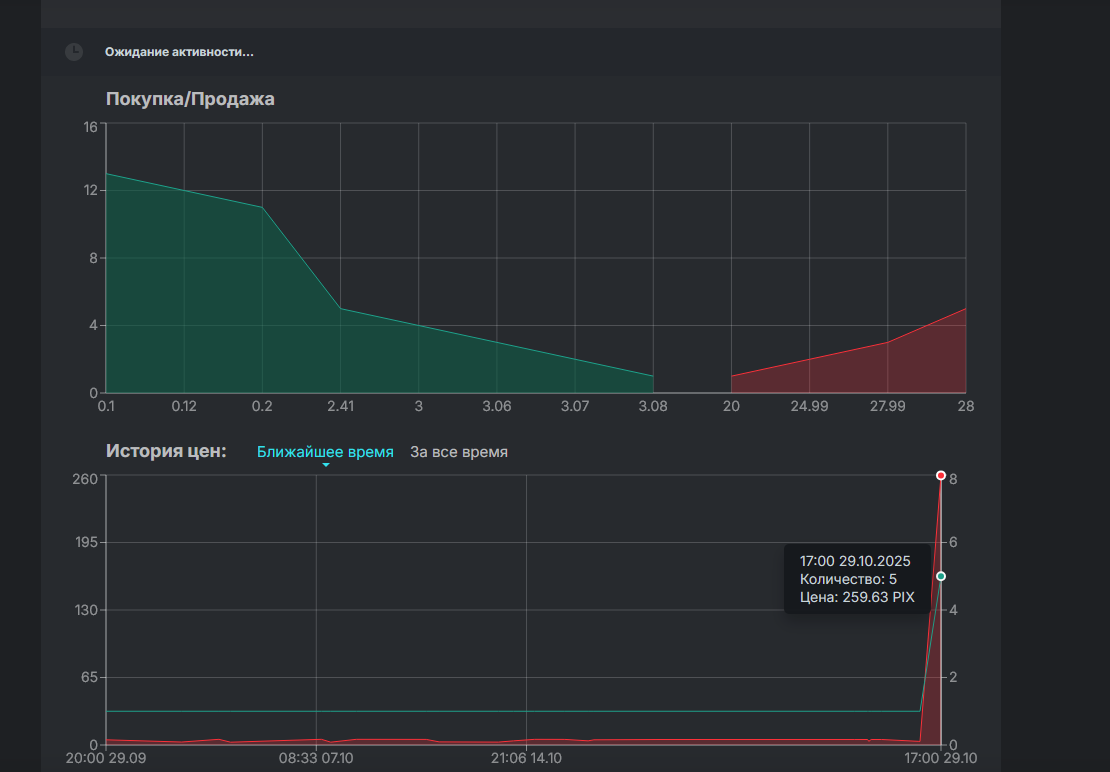Click the Покупка/Продажа chart heading

pos(190,99)
